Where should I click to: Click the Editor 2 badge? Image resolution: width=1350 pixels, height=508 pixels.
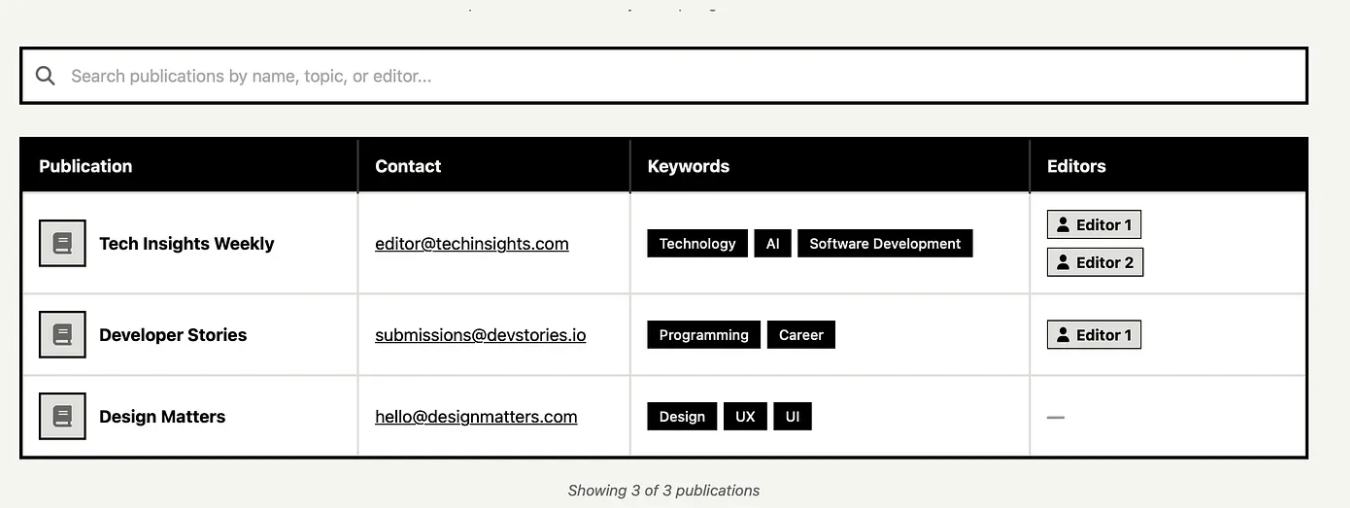coord(1094,262)
